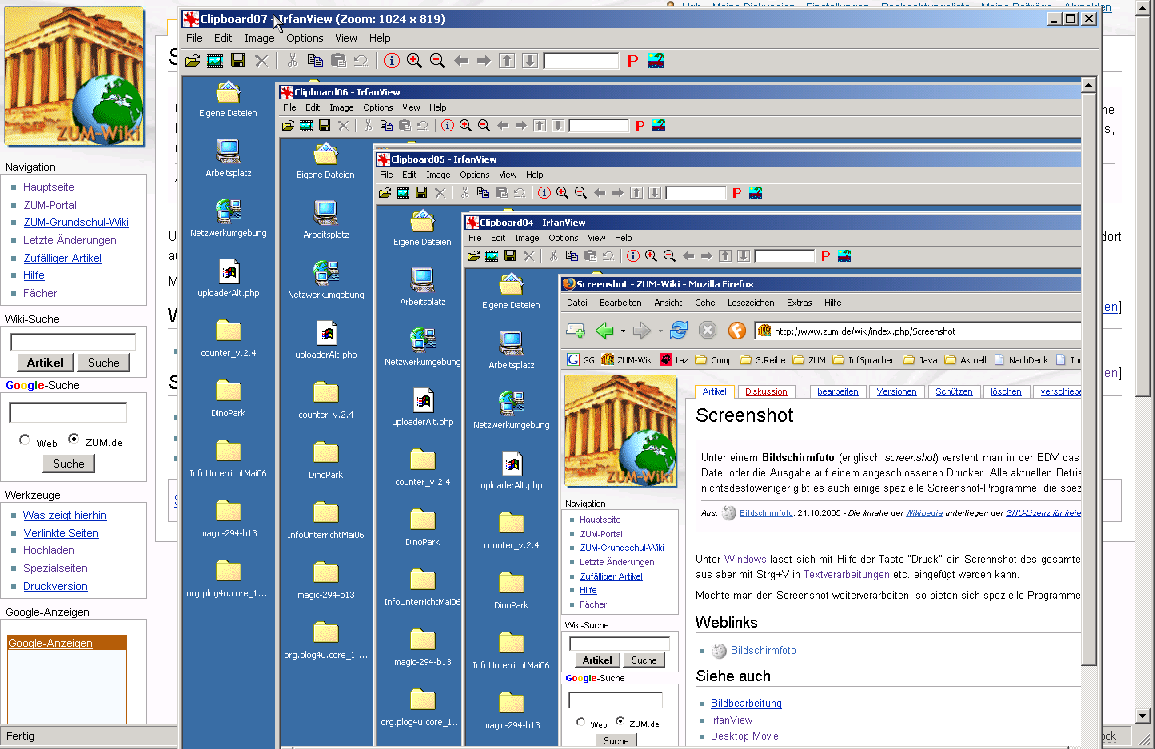1155x749 pixels.
Task: Click red Information icon in Clipboard07 toolbar
Action: tap(391, 61)
